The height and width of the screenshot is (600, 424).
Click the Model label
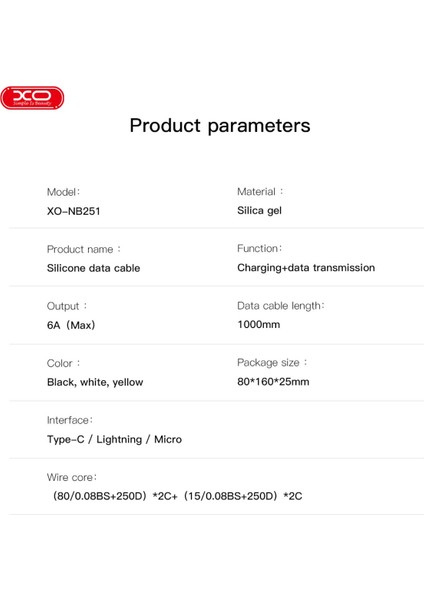[64, 192]
